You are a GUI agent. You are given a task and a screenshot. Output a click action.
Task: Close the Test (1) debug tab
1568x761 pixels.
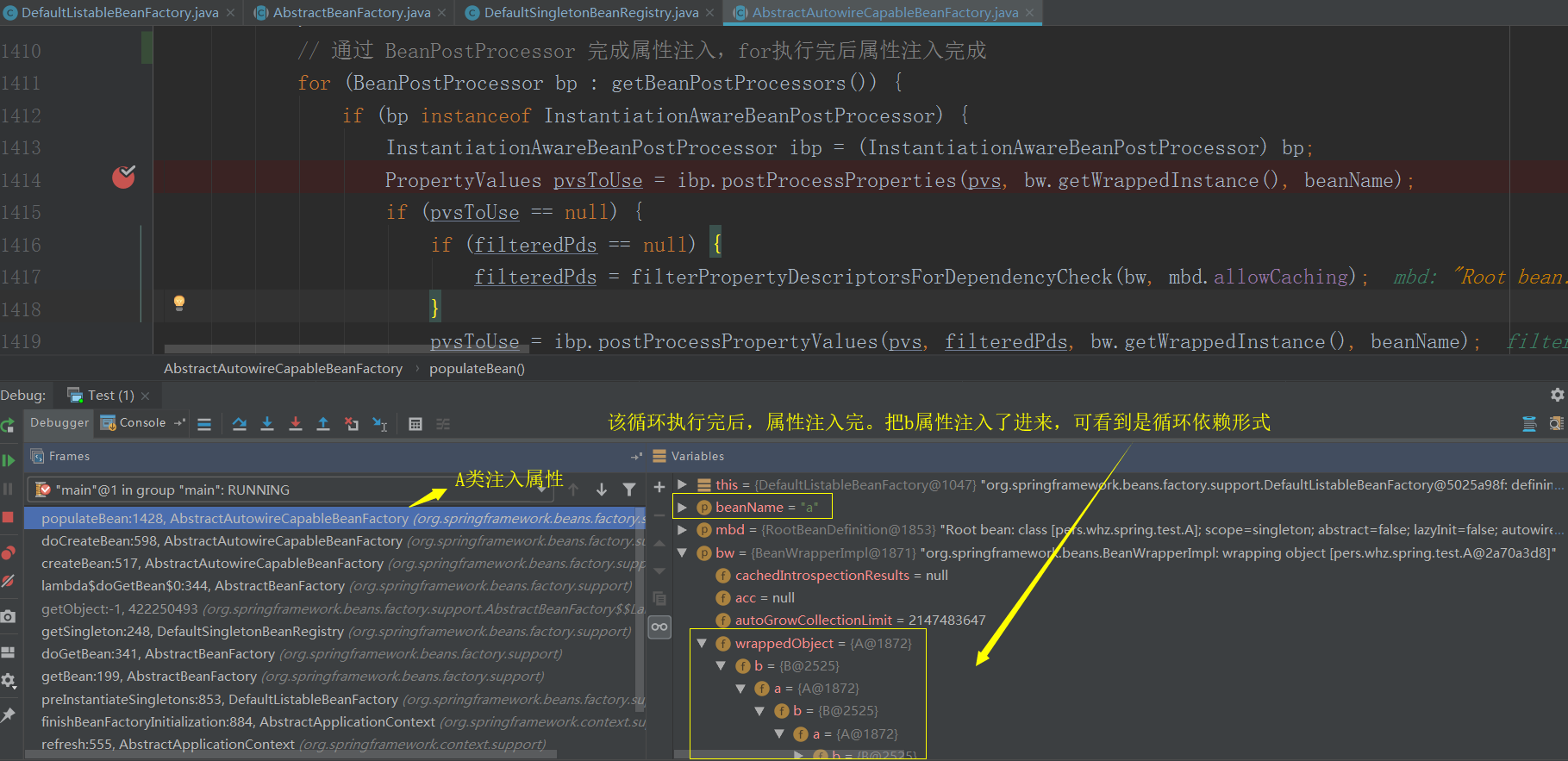[145, 396]
